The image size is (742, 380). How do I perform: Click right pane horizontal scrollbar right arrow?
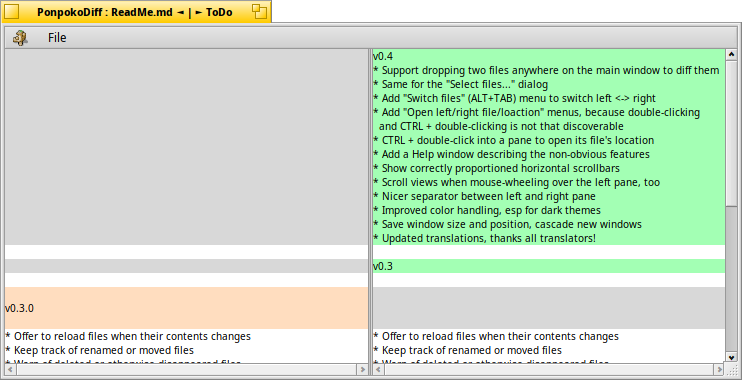[719, 369]
